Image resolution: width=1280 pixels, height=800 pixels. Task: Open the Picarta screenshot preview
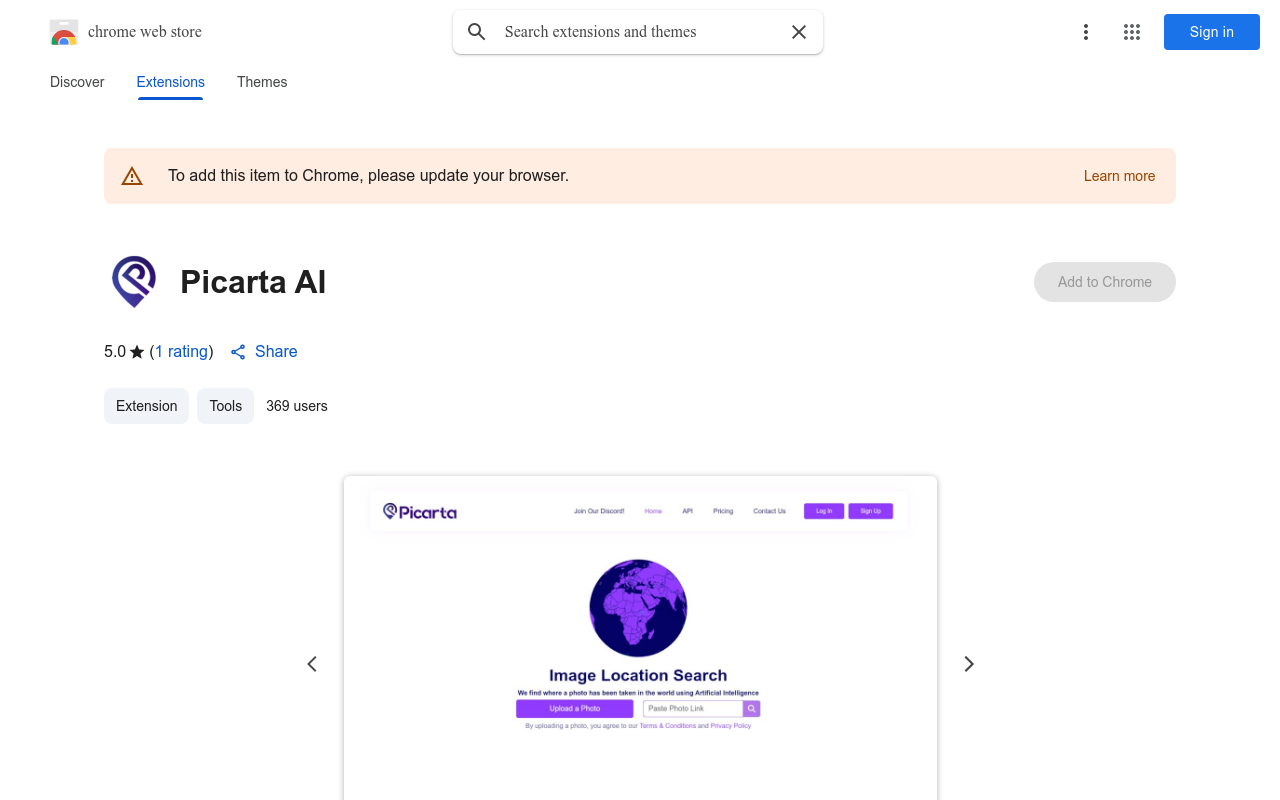[x=640, y=638]
